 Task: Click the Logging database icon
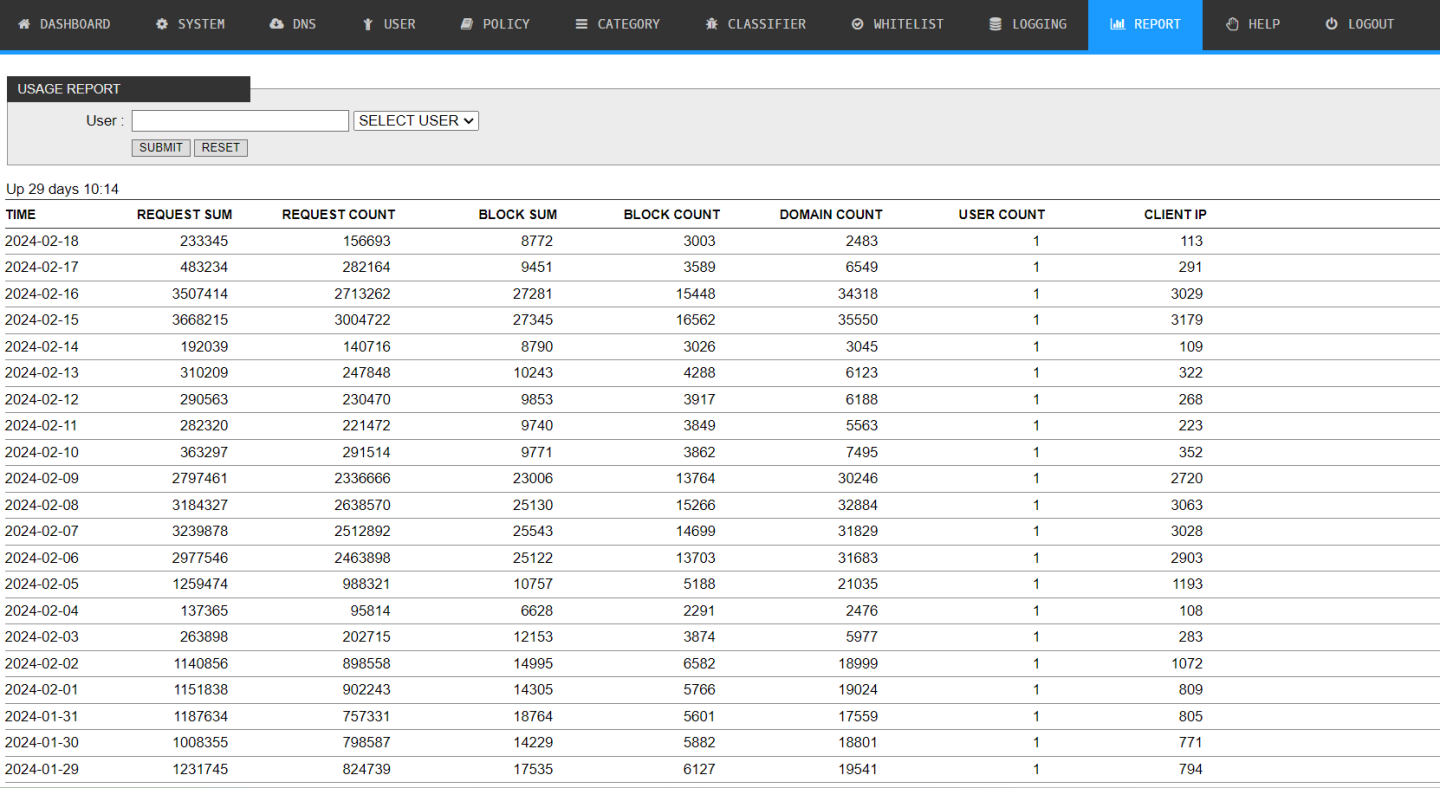(x=995, y=24)
